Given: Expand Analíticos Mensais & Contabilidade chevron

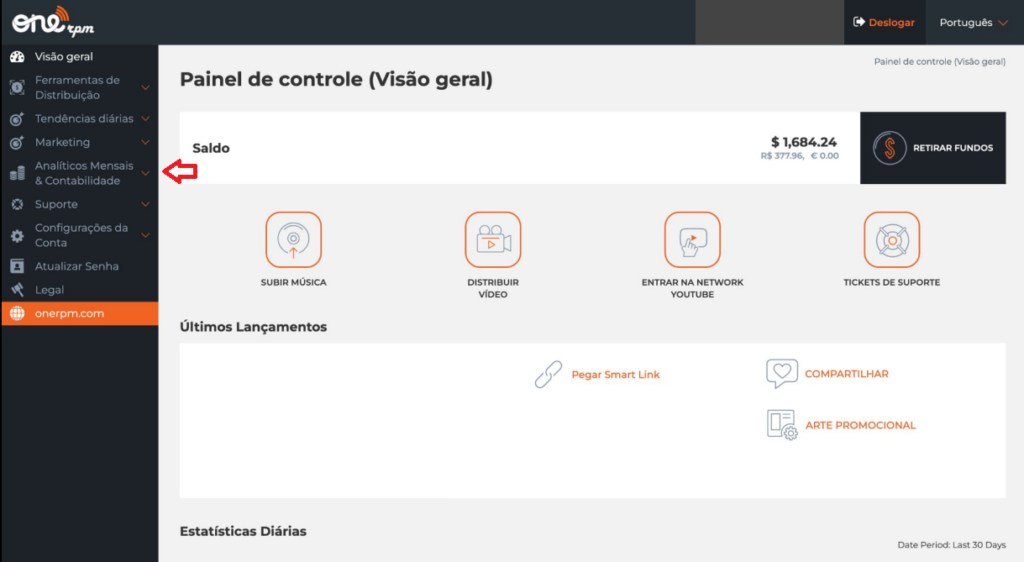Looking at the screenshot, I should [146, 173].
